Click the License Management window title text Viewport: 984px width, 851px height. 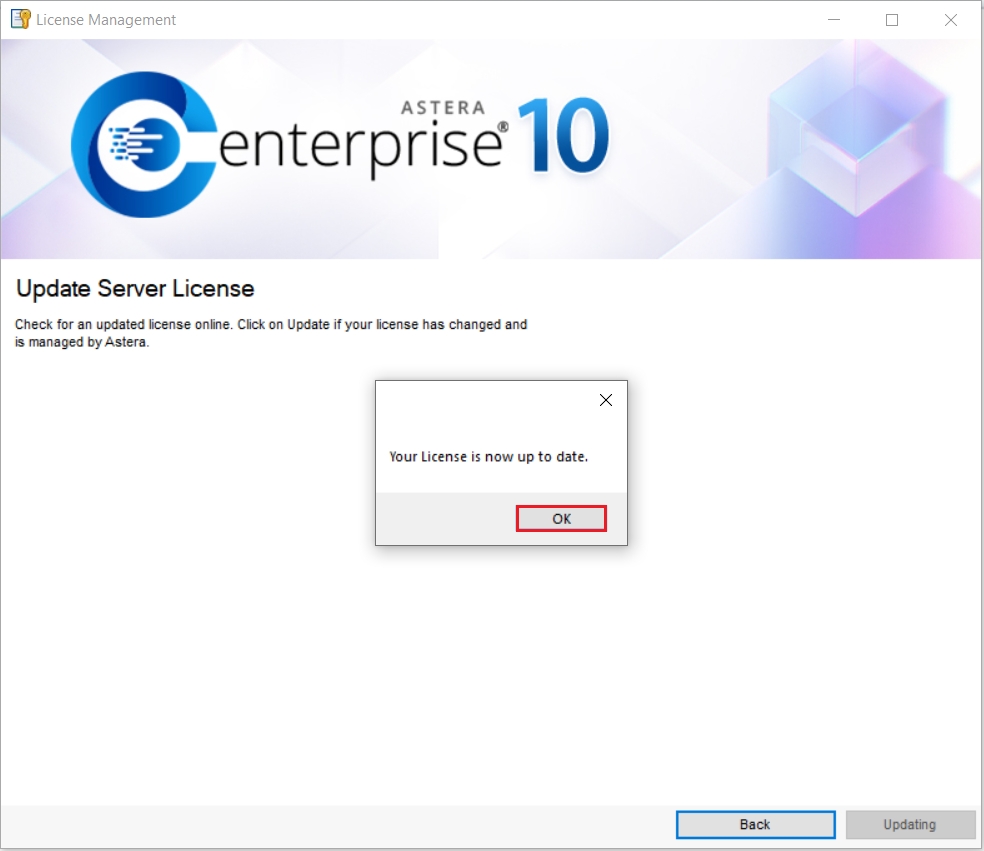coord(106,20)
